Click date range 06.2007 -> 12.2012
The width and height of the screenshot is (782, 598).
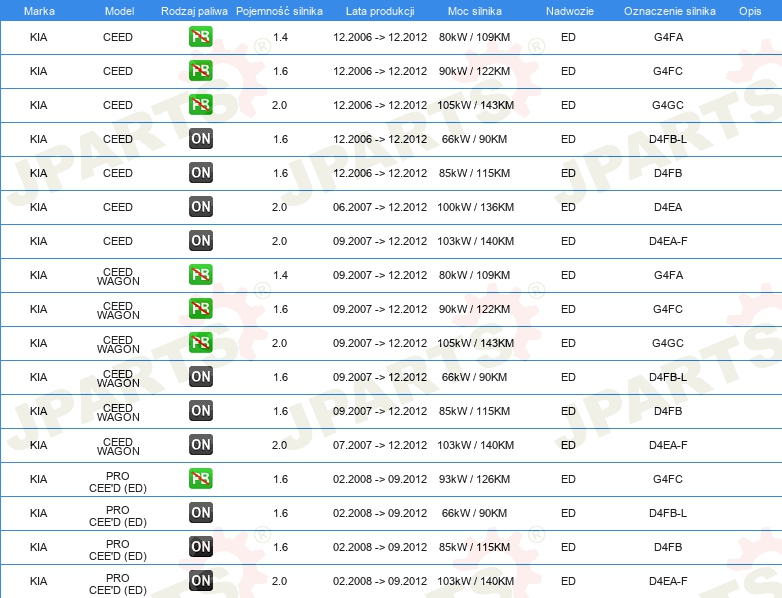point(380,207)
